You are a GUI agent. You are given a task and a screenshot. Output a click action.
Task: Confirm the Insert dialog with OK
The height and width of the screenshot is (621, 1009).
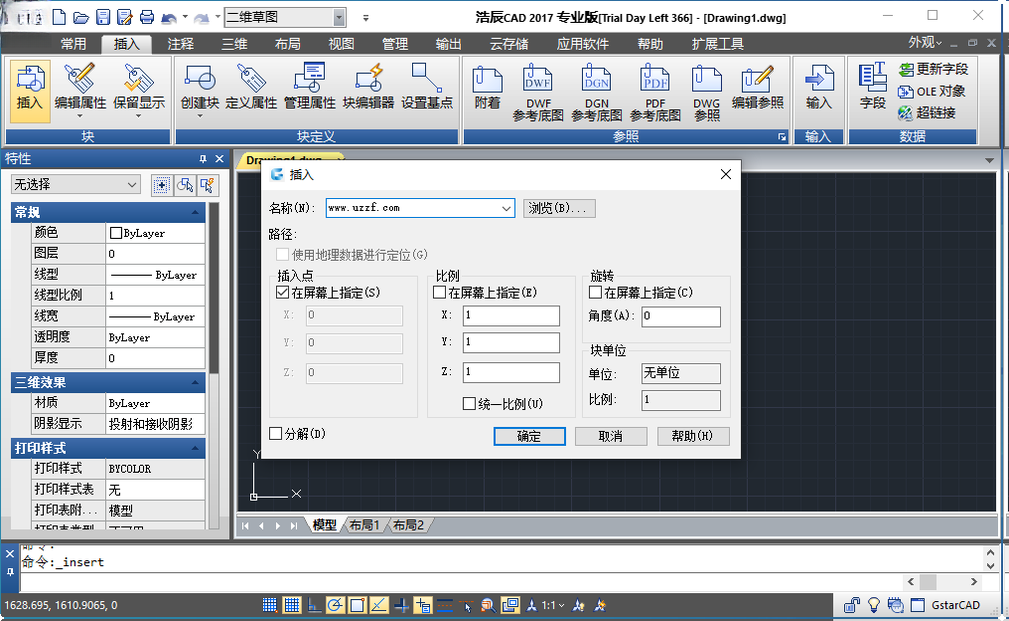(529, 436)
